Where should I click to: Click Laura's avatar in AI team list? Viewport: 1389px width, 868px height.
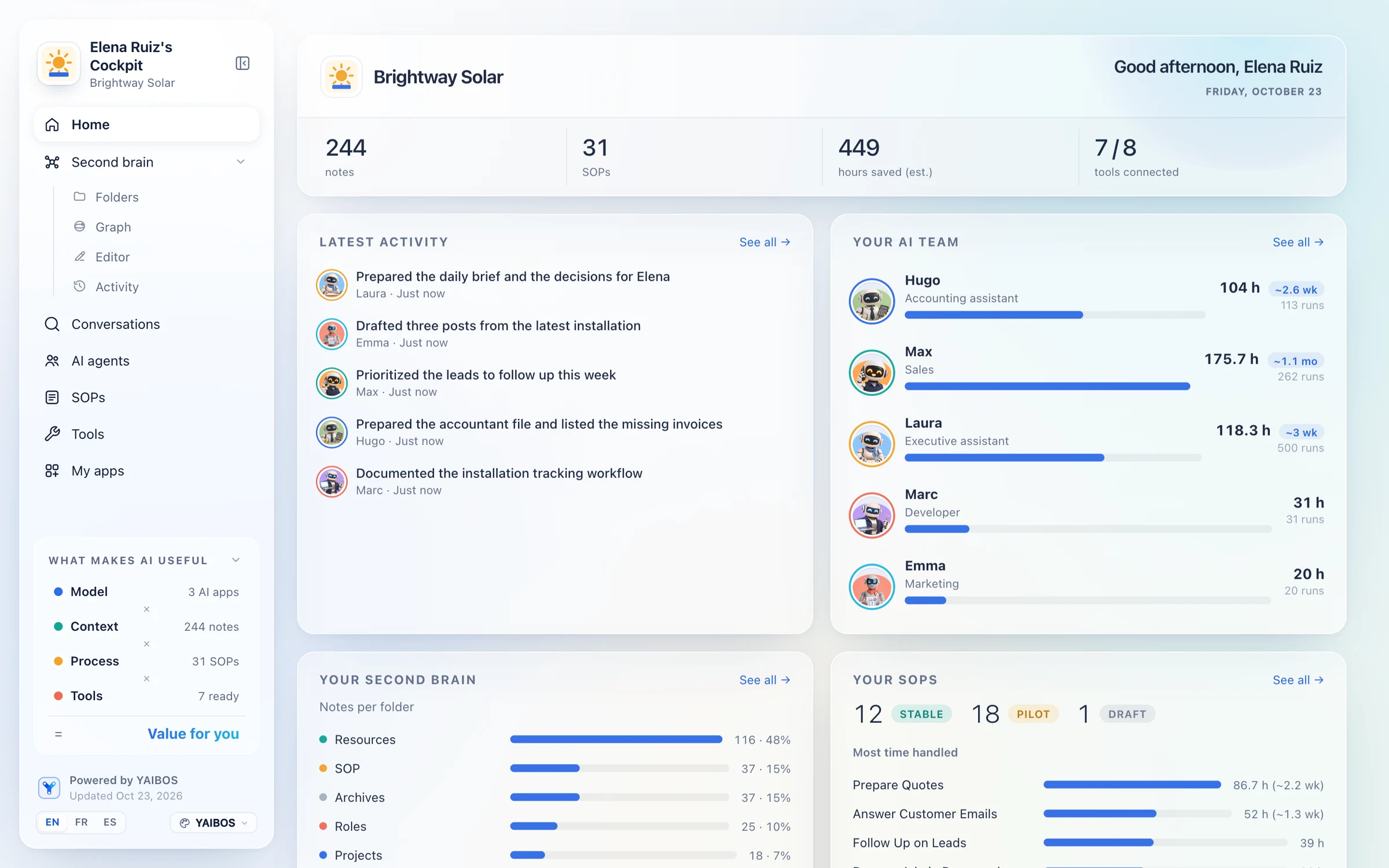872,444
